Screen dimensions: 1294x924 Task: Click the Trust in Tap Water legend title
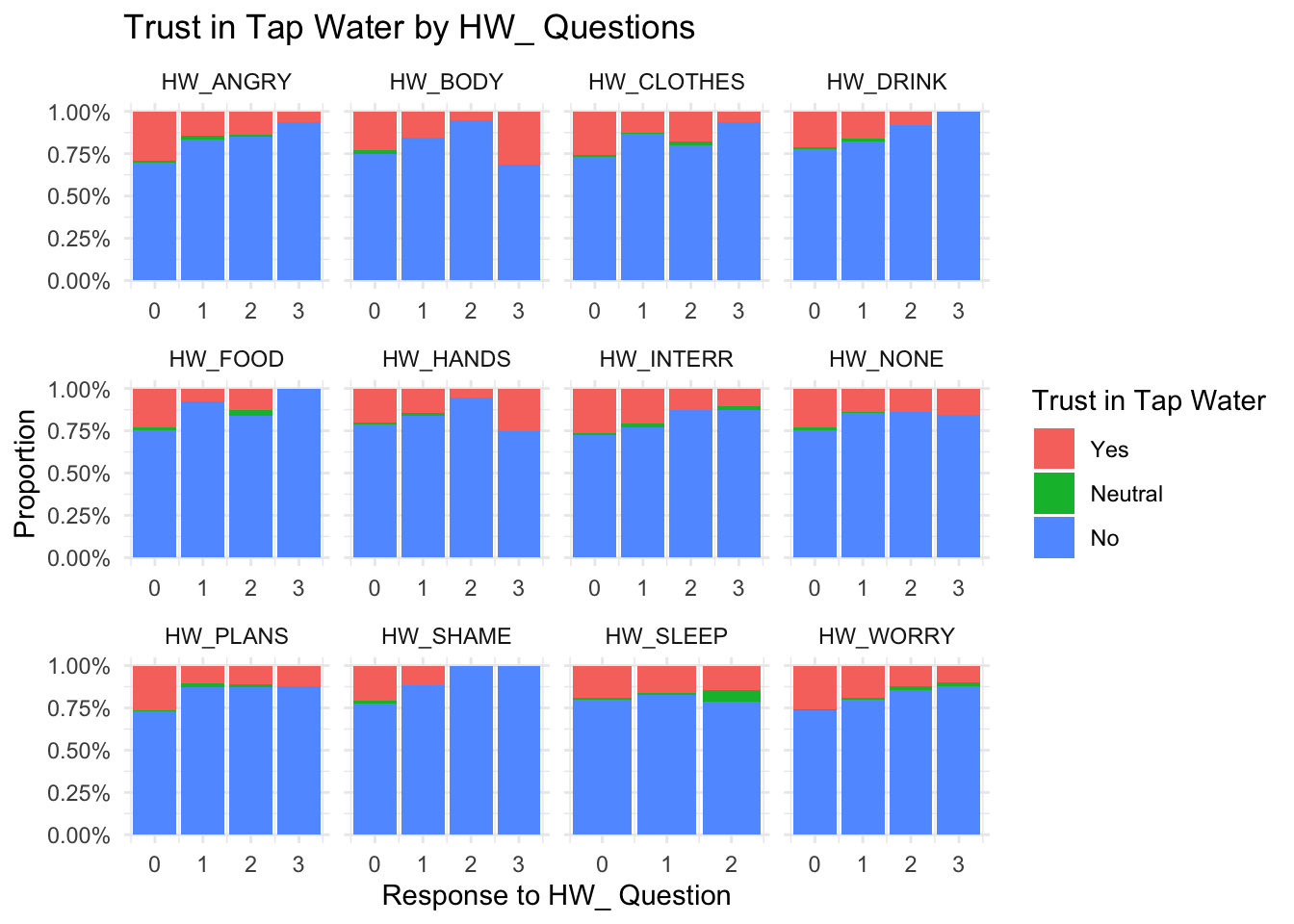tap(1149, 400)
